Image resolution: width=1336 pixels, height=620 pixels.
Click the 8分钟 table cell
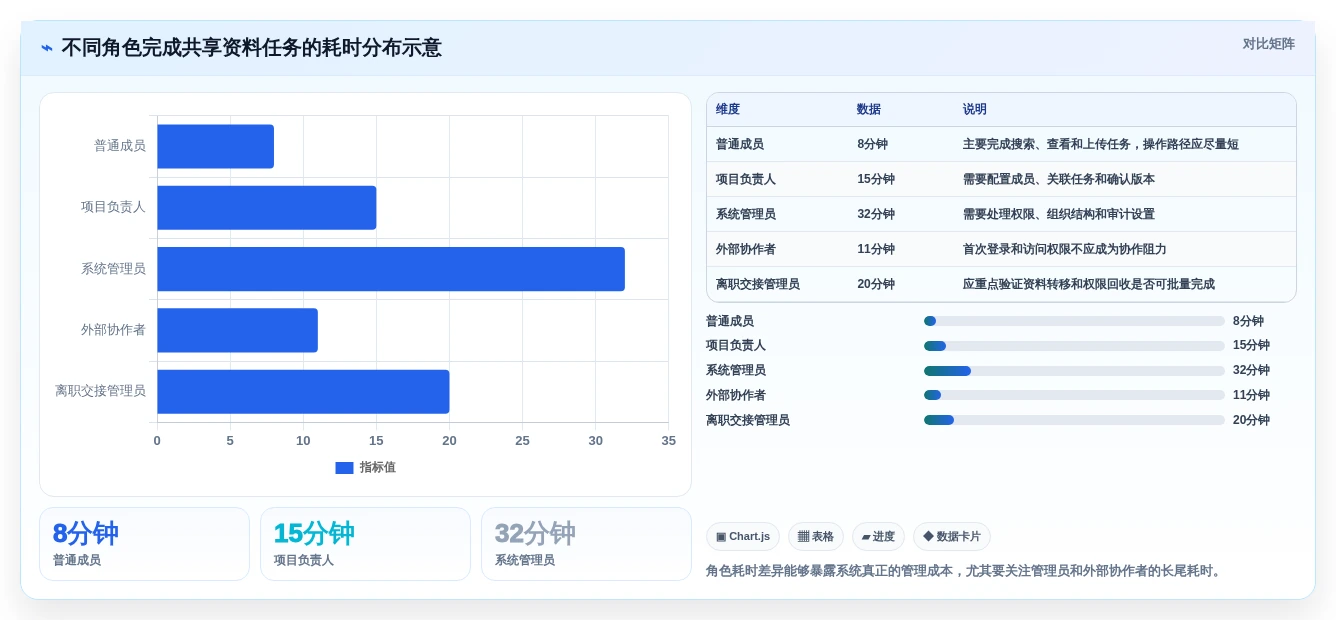coord(872,144)
